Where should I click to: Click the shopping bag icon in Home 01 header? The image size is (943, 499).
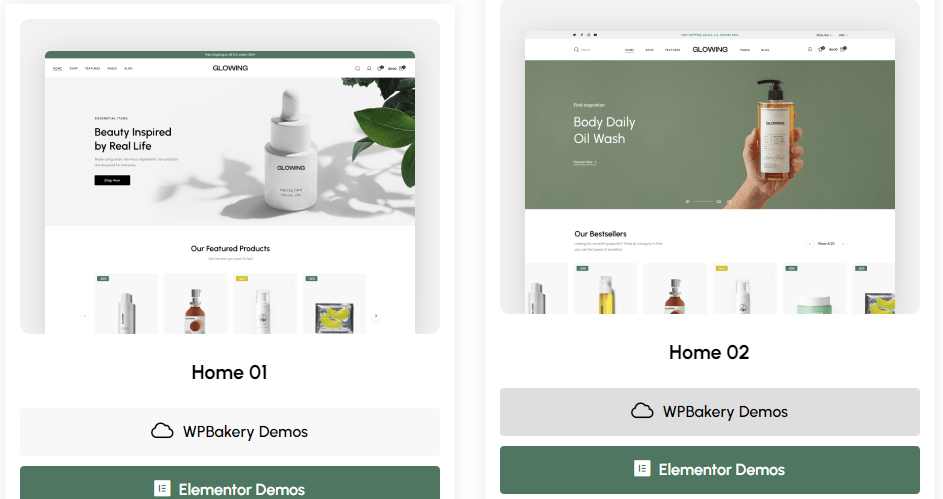point(402,68)
